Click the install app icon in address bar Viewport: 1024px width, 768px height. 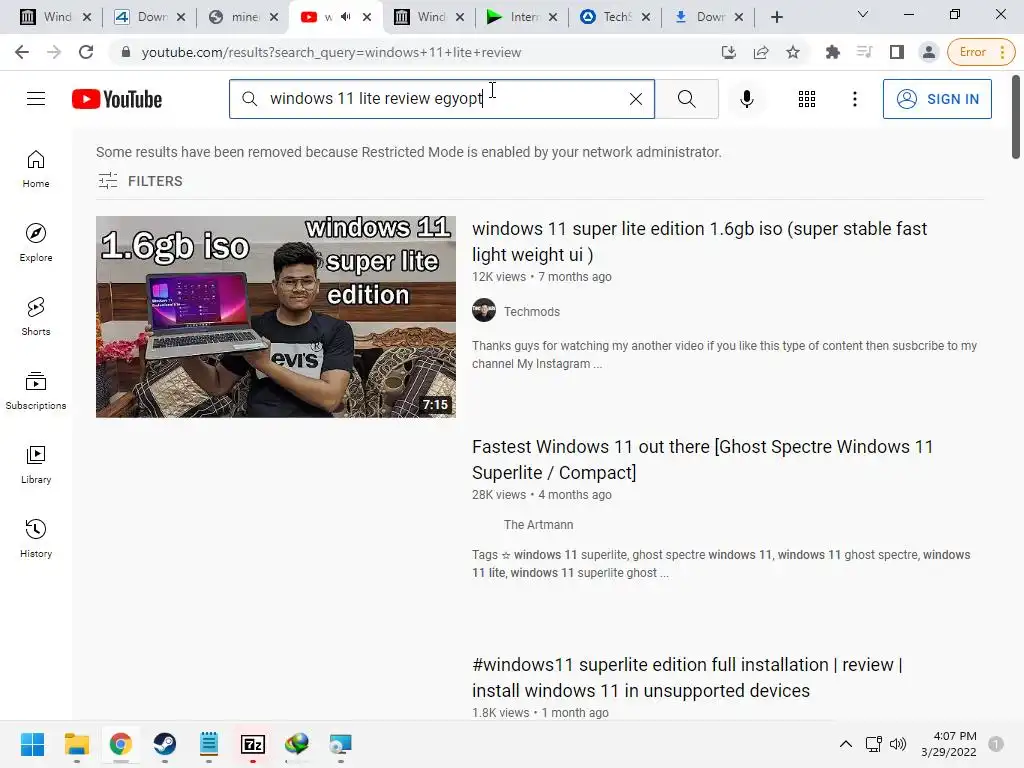729,52
